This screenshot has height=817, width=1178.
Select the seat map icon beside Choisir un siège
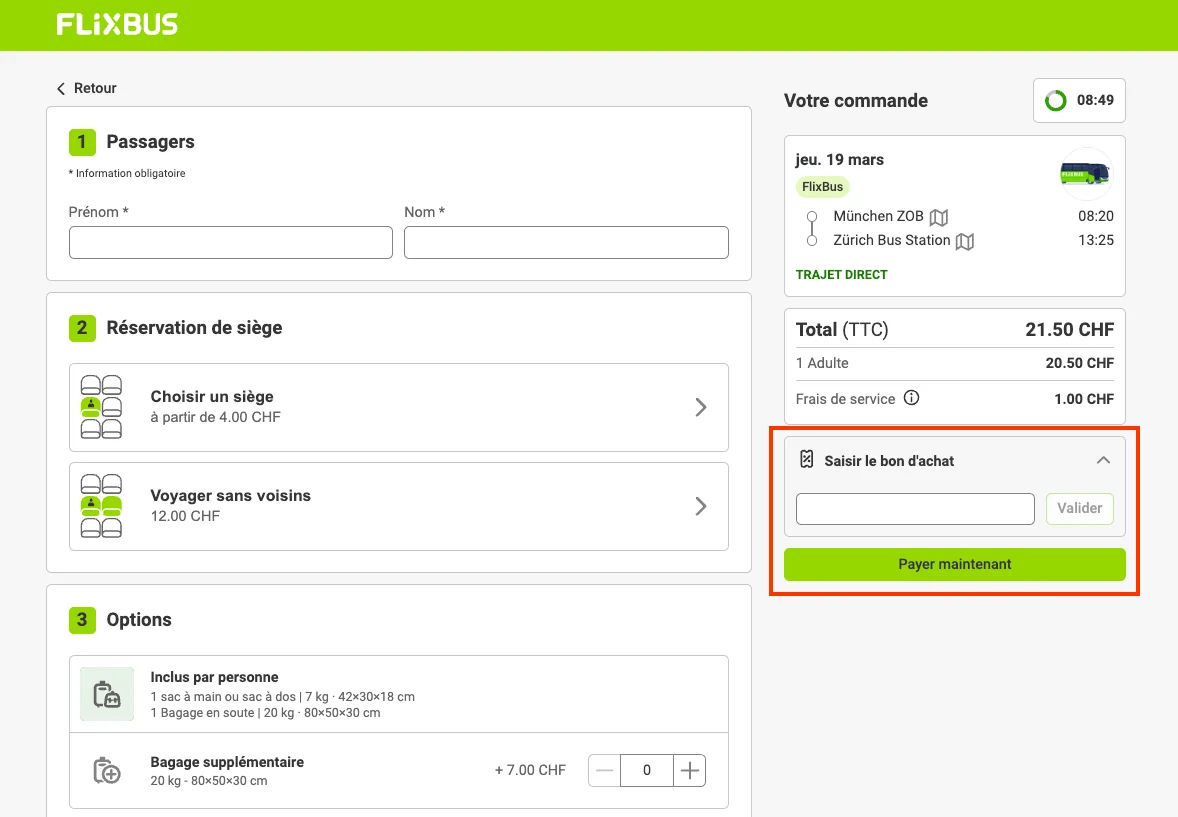101,407
